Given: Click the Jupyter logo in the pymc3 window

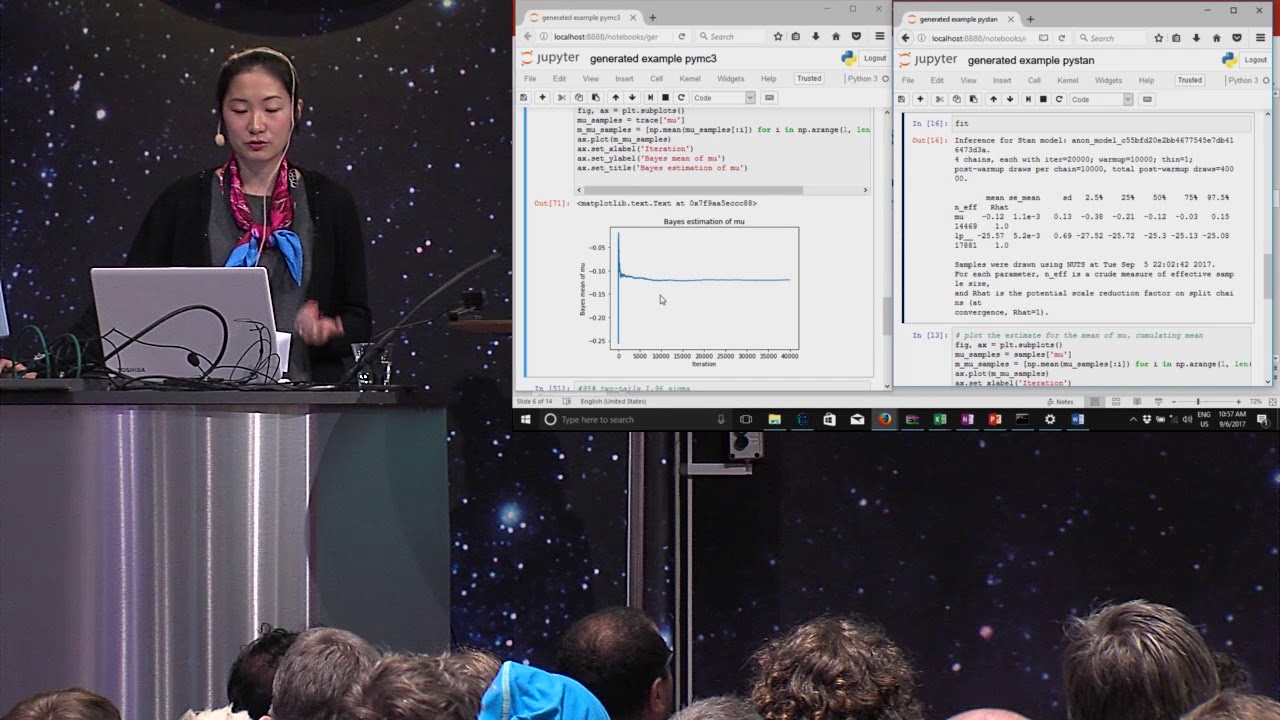Looking at the screenshot, I should pyautogui.click(x=551, y=58).
